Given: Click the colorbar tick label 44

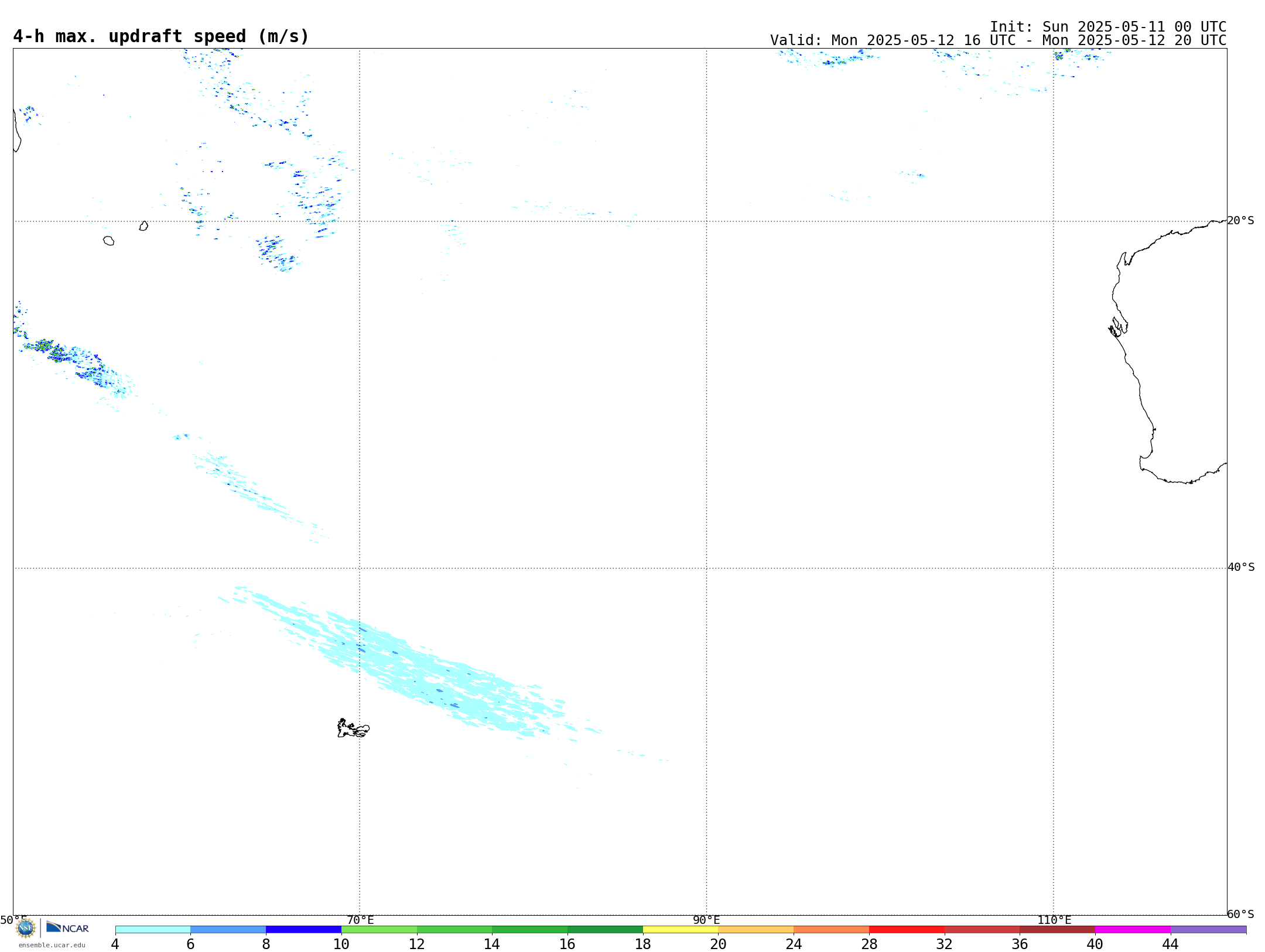Looking at the screenshot, I should click(x=1170, y=944).
